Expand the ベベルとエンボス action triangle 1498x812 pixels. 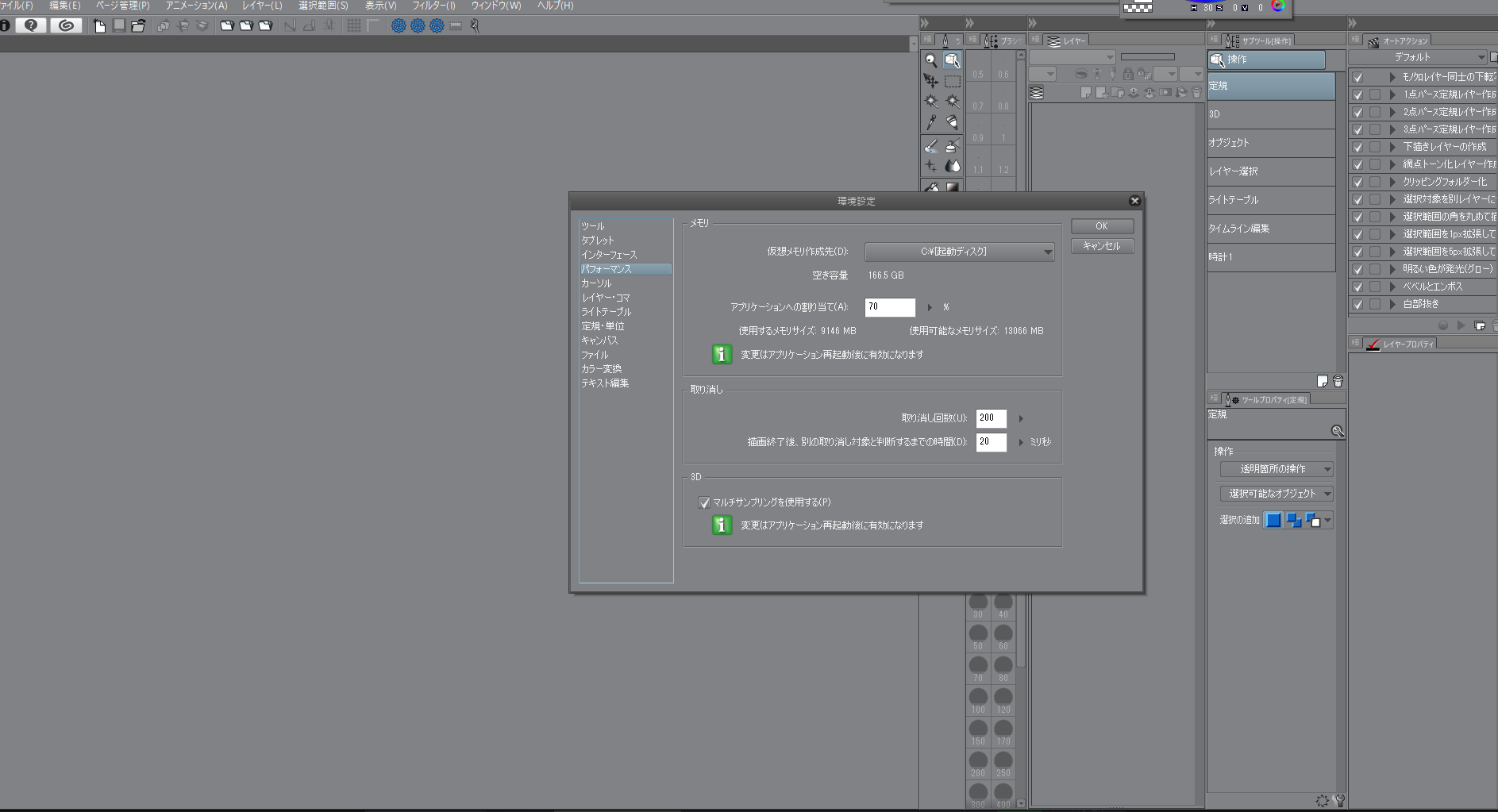click(x=1392, y=287)
